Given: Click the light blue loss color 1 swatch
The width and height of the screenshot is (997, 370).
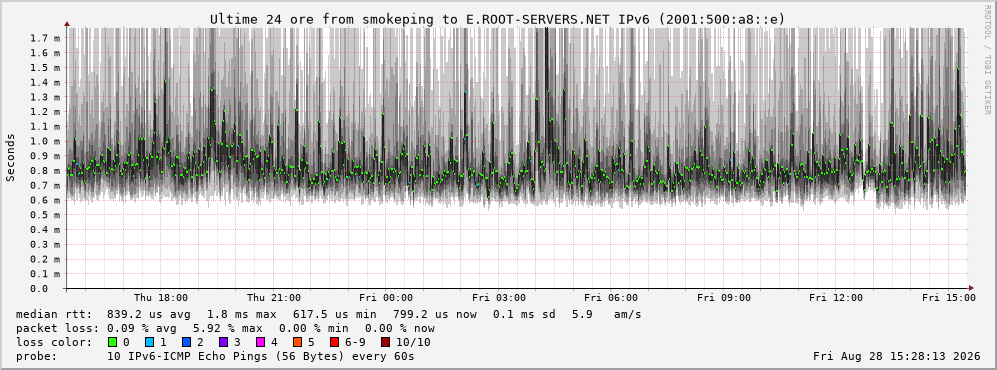Looking at the screenshot, I should [149, 342].
